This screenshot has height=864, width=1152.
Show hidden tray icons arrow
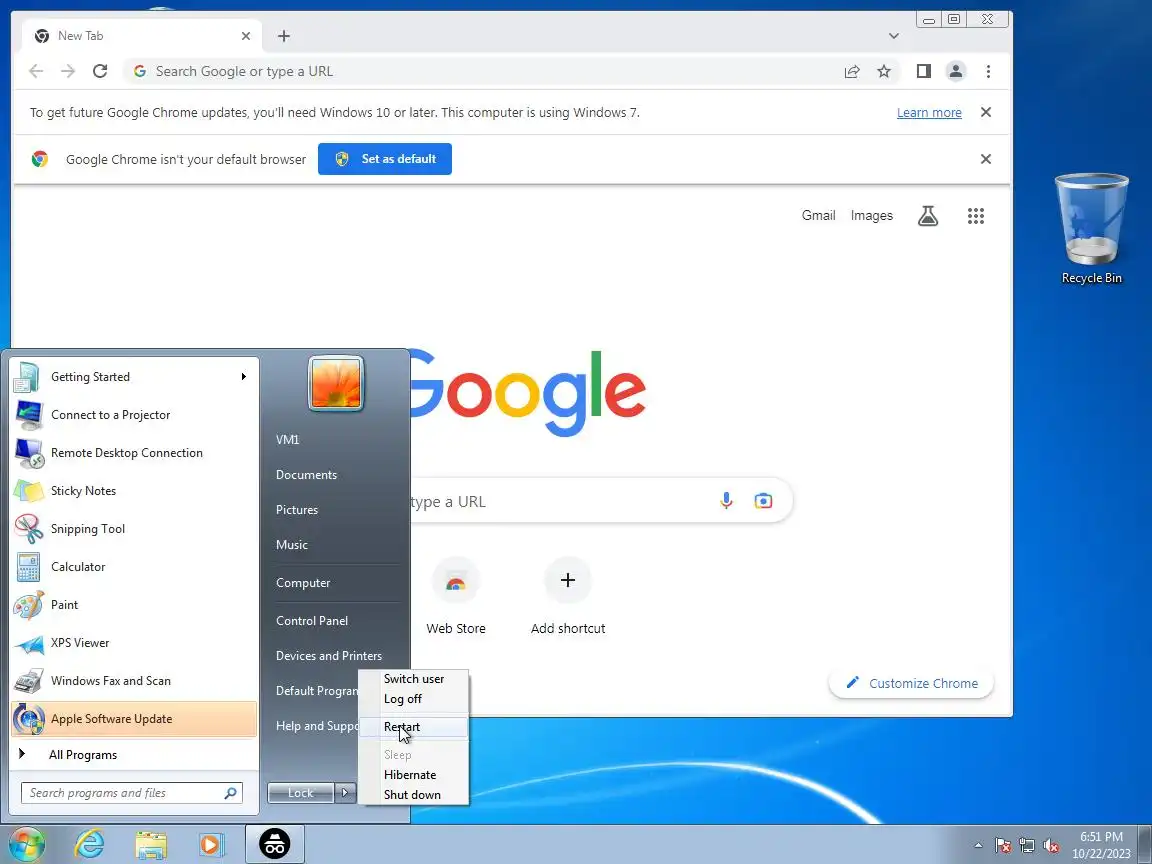[978, 846]
